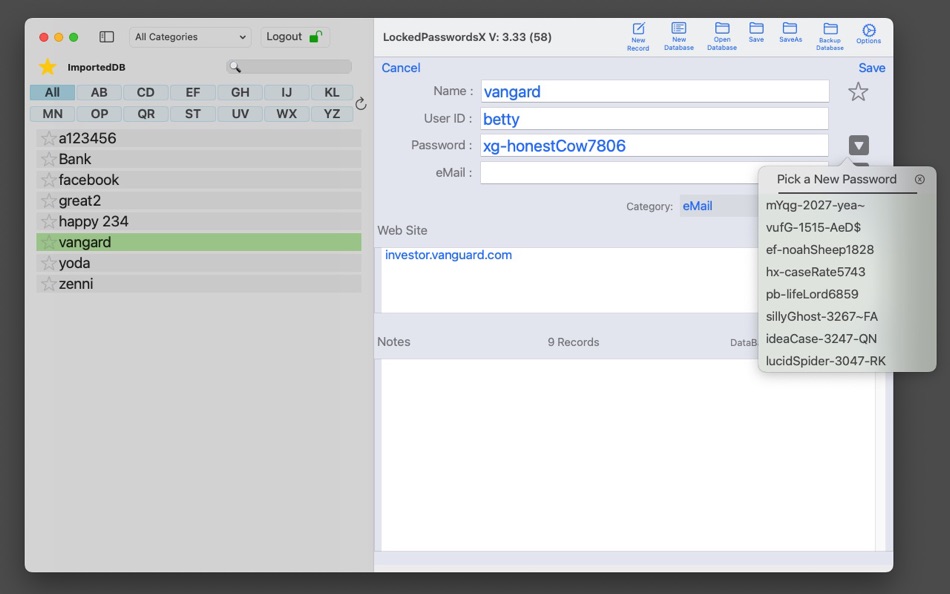Click the eMail input field

pyautogui.click(x=619, y=173)
